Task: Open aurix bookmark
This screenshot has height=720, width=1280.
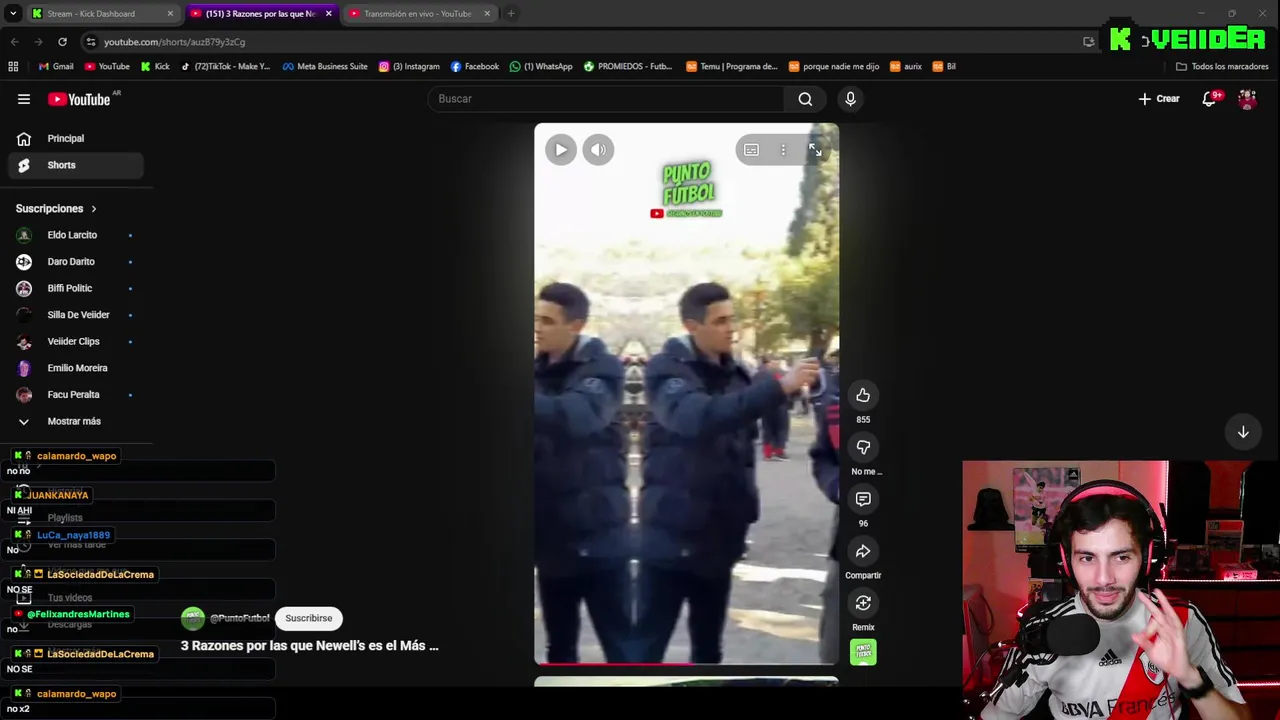Action: pyautogui.click(x=906, y=67)
